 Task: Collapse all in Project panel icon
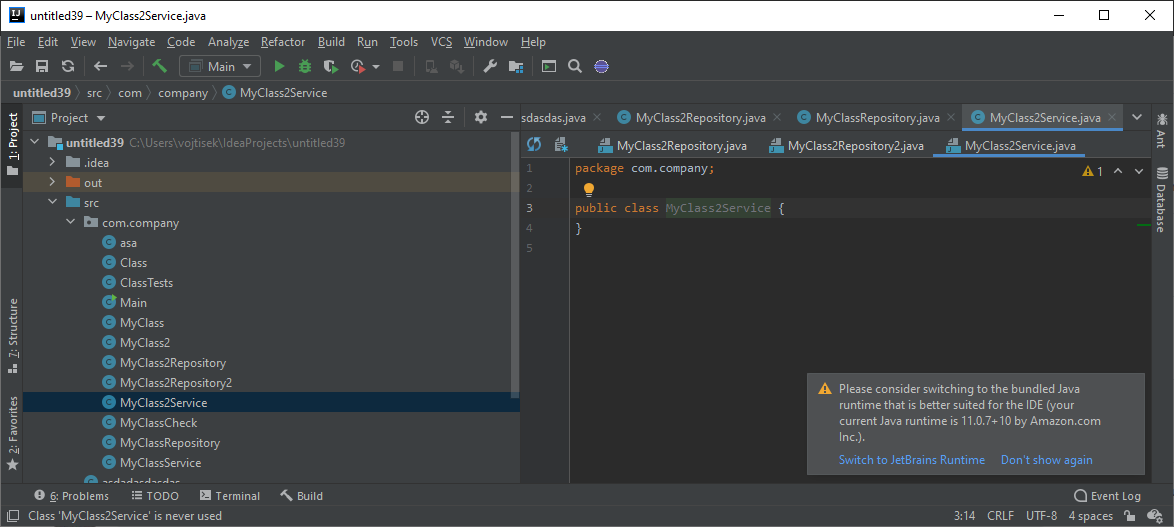(448, 118)
